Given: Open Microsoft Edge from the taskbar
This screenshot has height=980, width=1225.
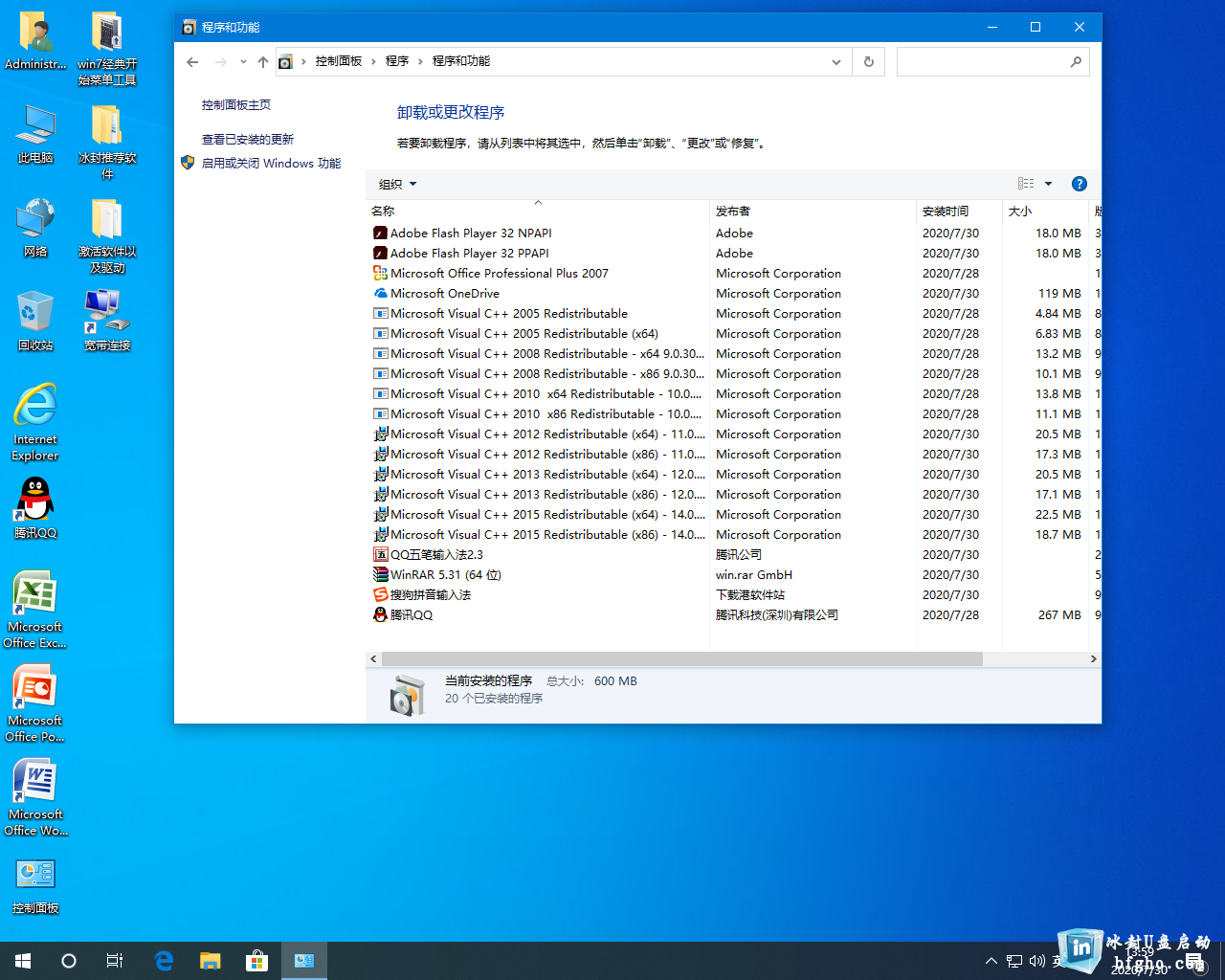Looking at the screenshot, I should (x=164, y=961).
